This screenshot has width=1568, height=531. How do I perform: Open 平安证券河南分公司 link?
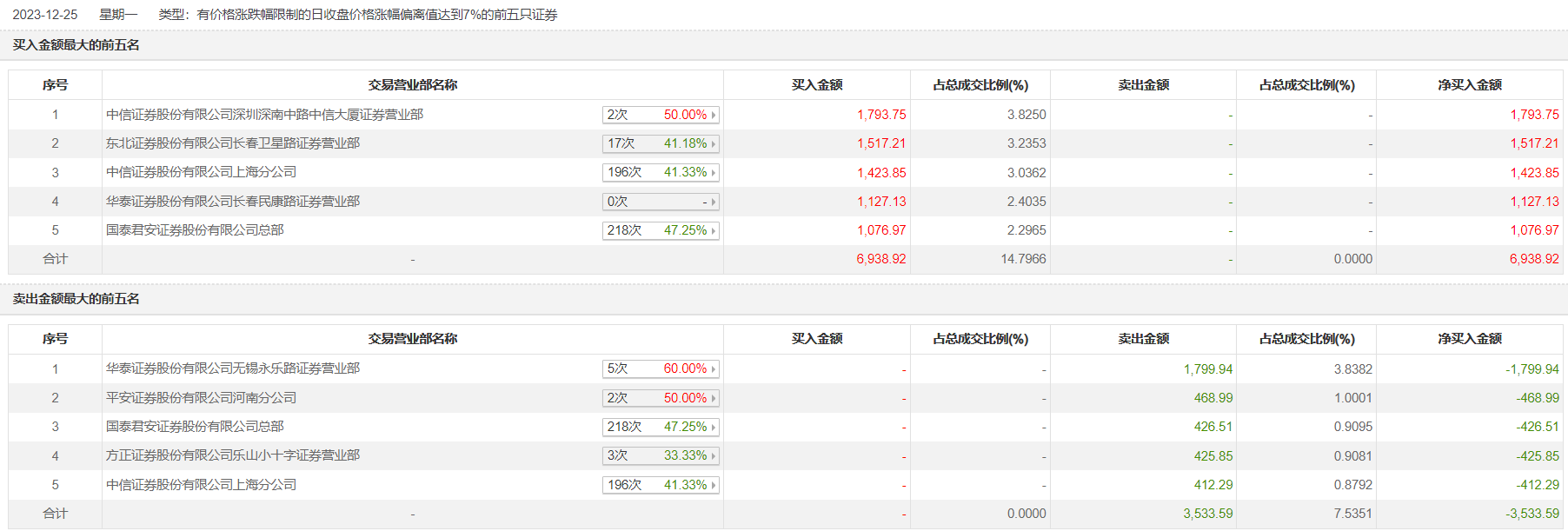click(x=201, y=398)
